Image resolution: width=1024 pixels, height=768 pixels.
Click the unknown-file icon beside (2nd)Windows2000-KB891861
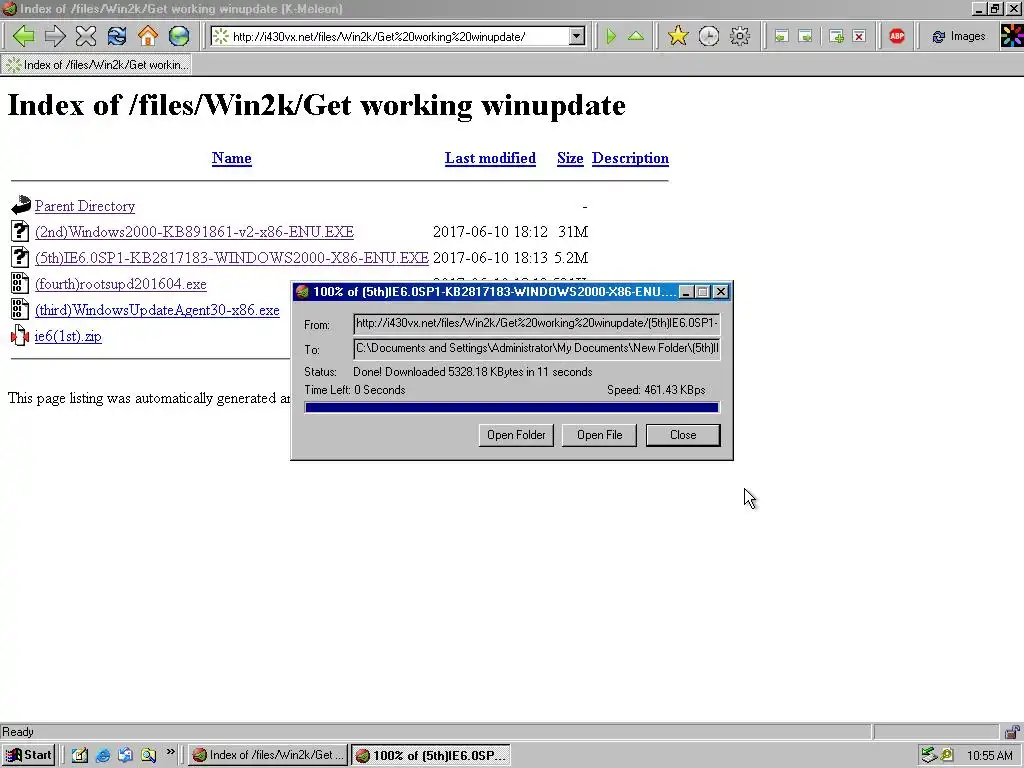pos(20,231)
